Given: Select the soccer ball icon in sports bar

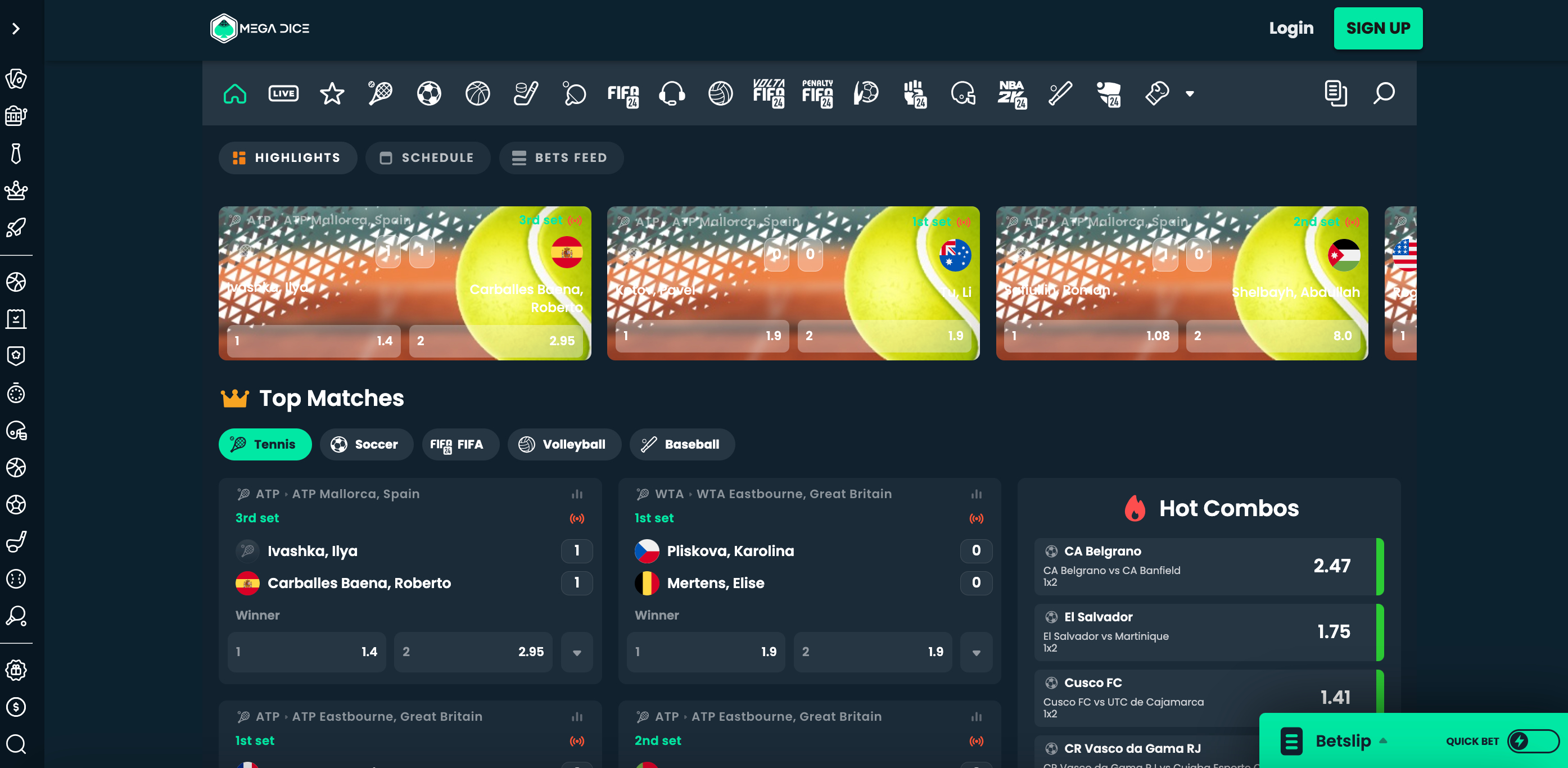Looking at the screenshot, I should 429,94.
